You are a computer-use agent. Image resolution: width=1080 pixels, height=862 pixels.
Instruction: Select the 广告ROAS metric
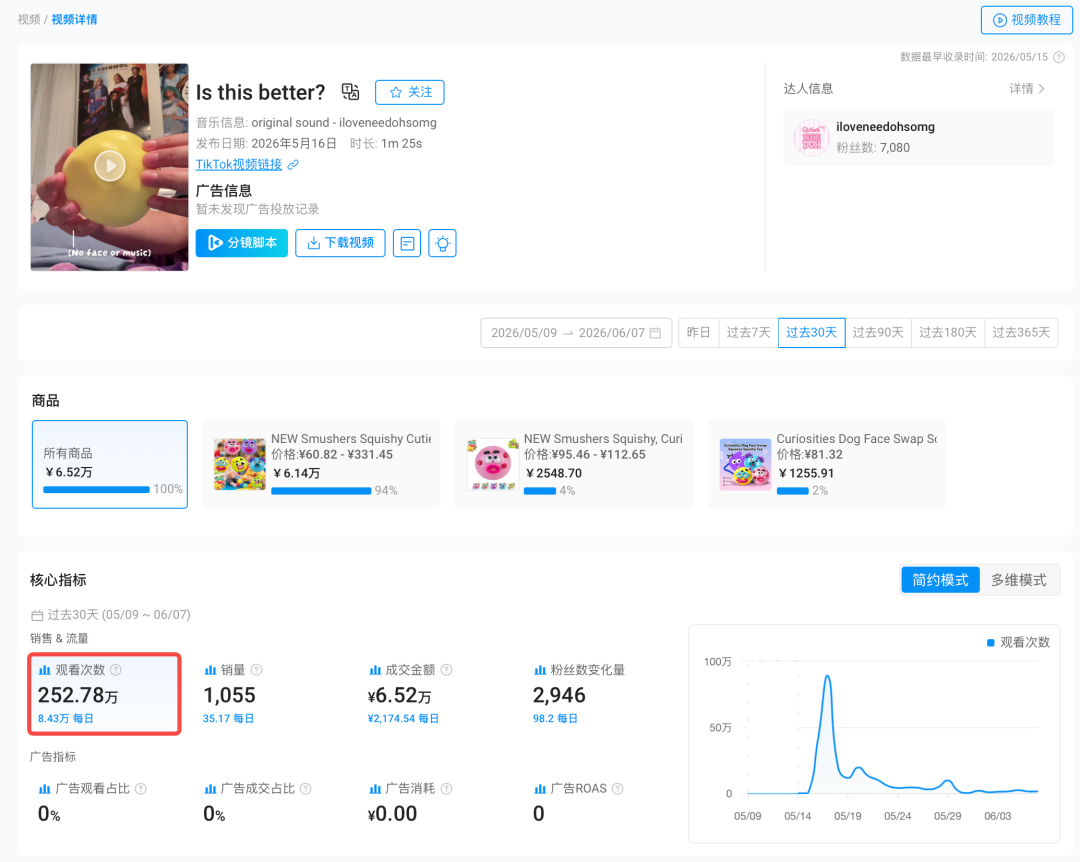(x=579, y=801)
